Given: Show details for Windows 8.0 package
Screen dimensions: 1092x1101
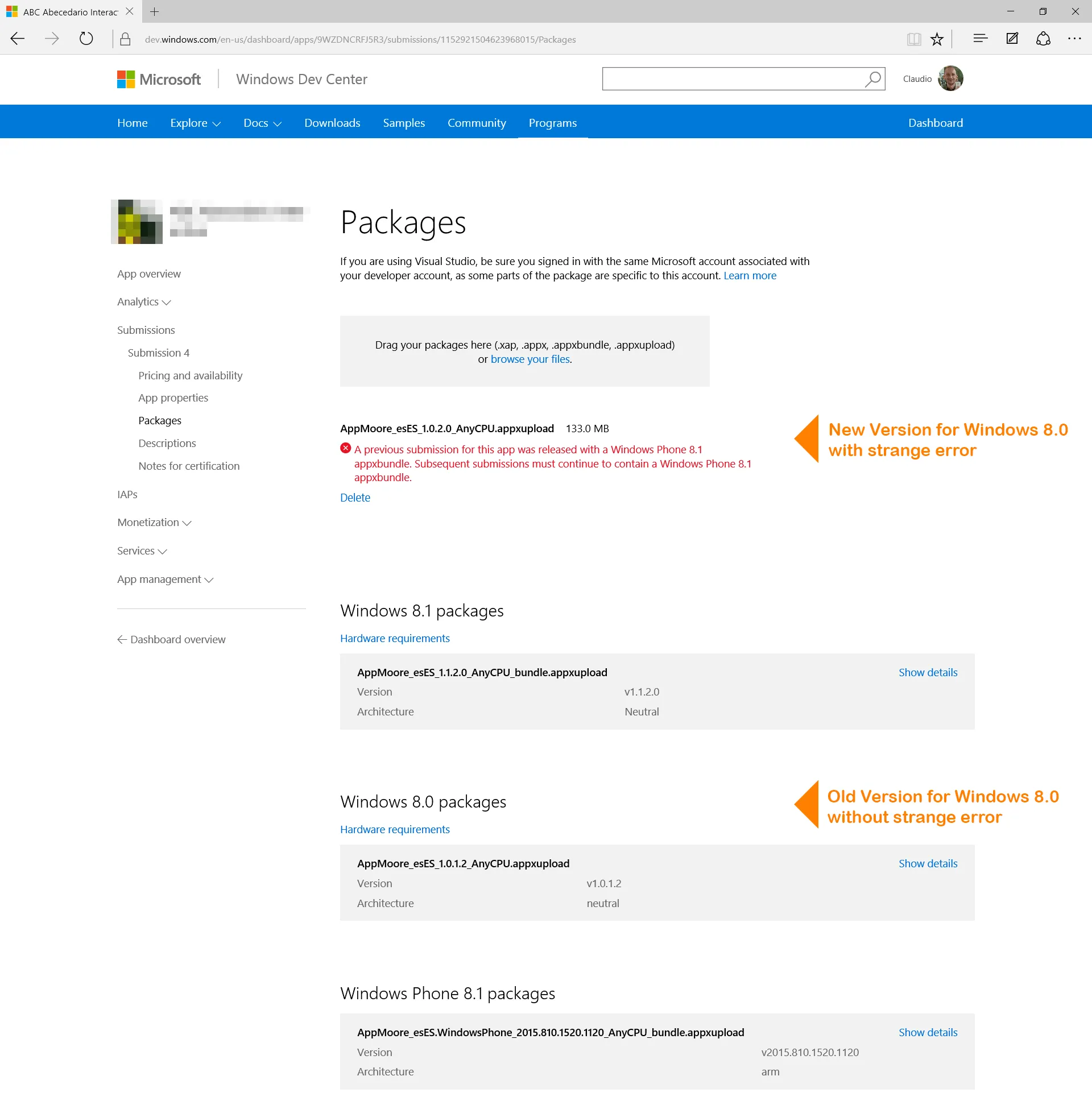Looking at the screenshot, I should coord(928,864).
